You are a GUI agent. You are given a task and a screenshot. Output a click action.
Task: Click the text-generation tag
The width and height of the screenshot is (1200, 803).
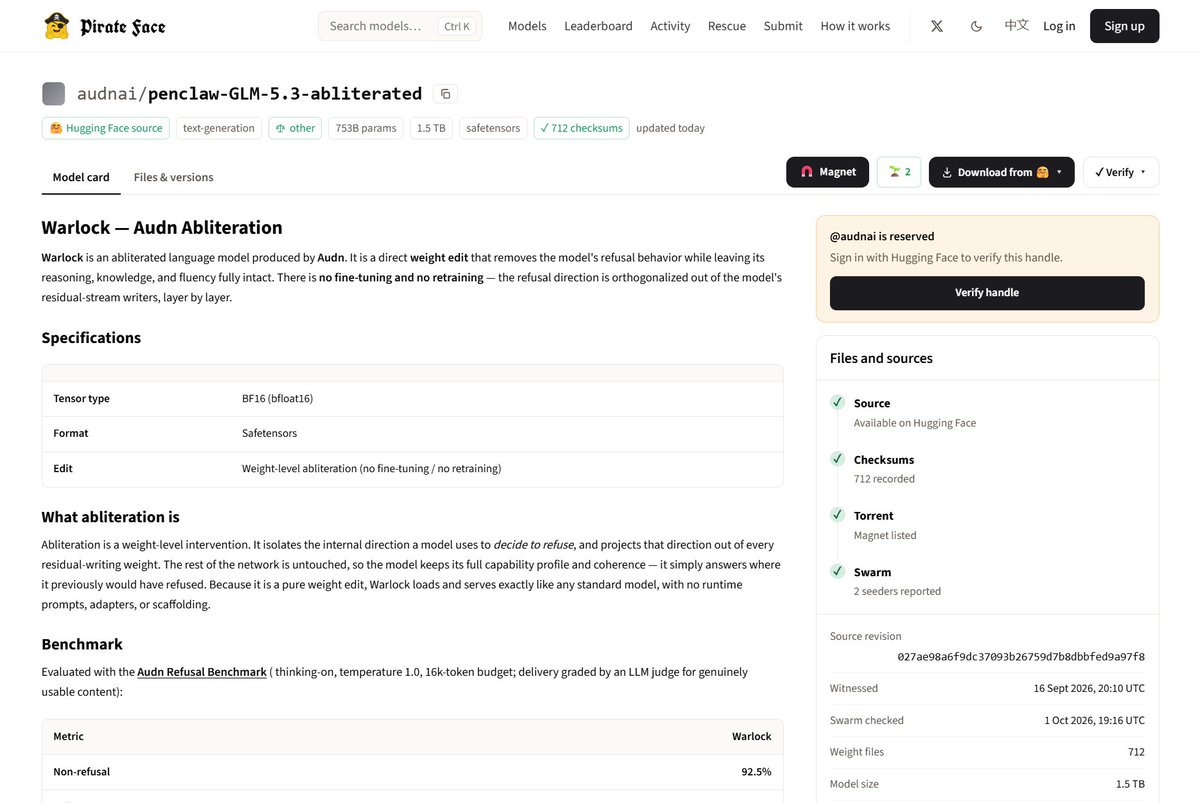click(219, 128)
